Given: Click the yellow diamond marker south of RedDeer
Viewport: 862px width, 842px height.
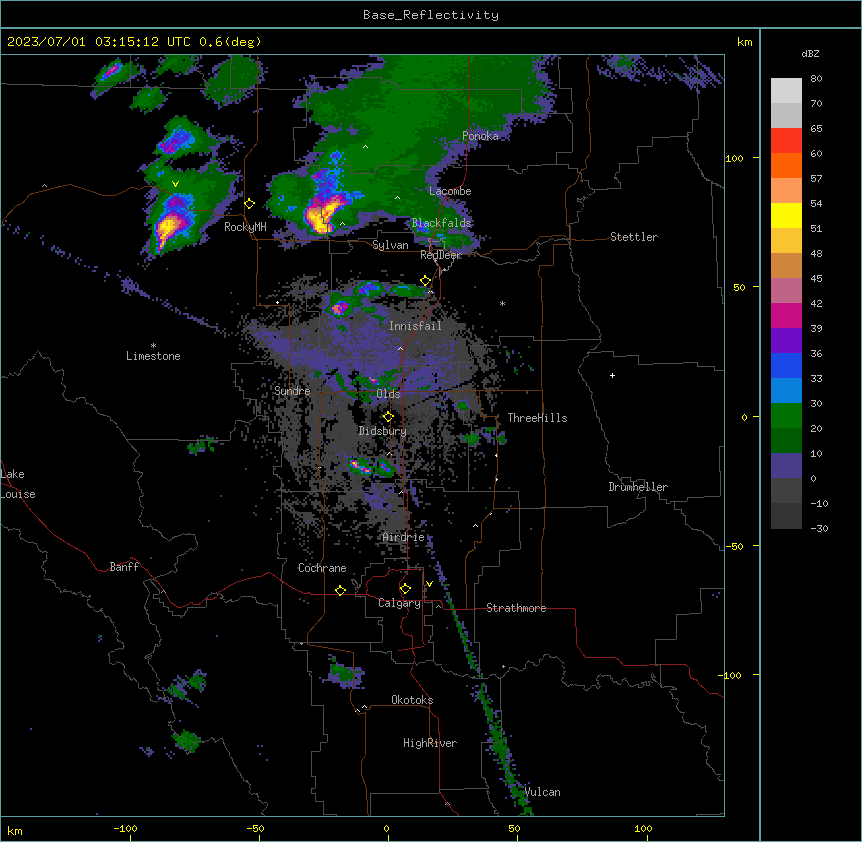Looking at the screenshot, I should [x=426, y=281].
